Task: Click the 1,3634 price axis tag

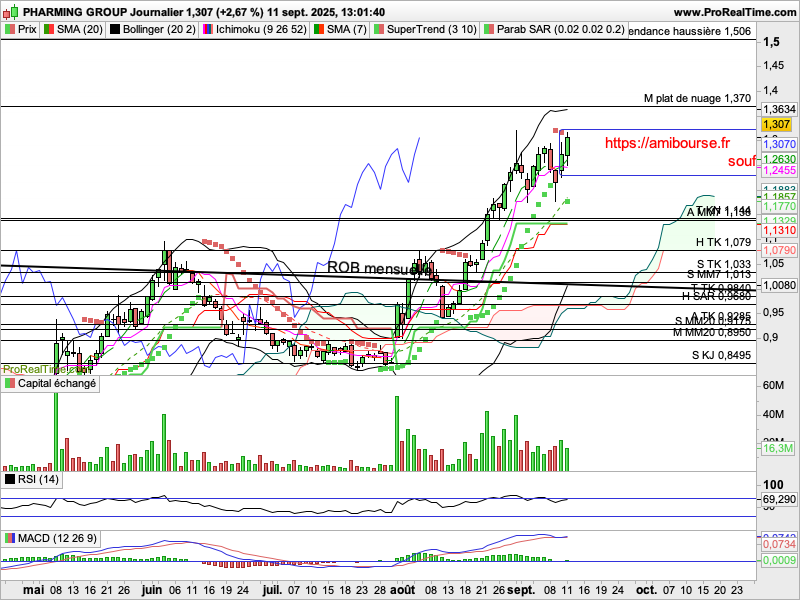Action: tap(779, 109)
